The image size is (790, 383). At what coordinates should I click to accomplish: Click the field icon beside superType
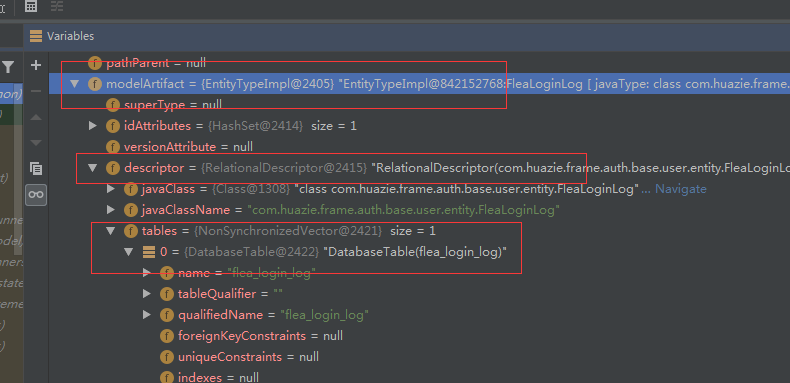pyautogui.click(x=112, y=105)
